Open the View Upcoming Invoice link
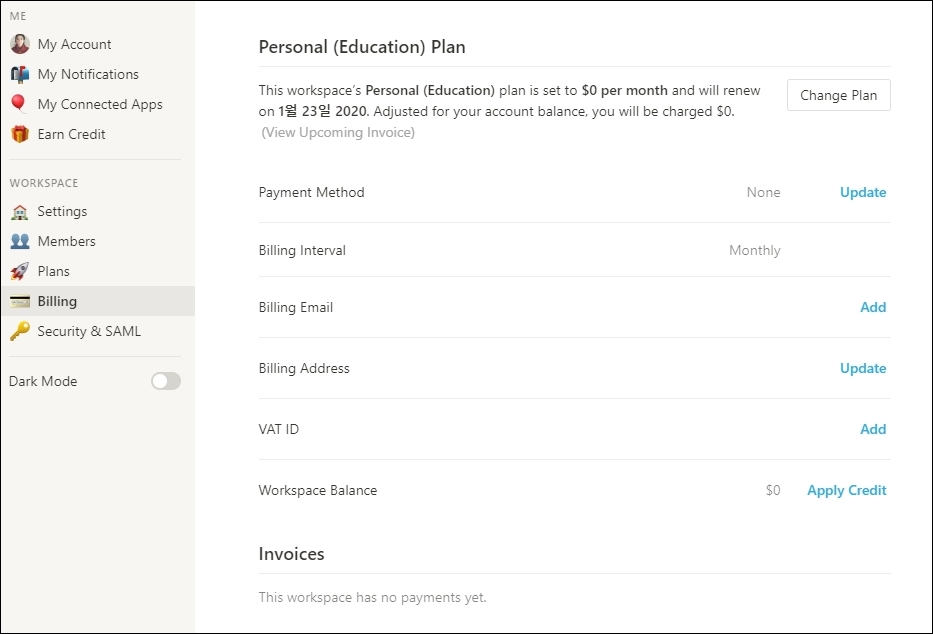This screenshot has width=933, height=634. coord(338,132)
